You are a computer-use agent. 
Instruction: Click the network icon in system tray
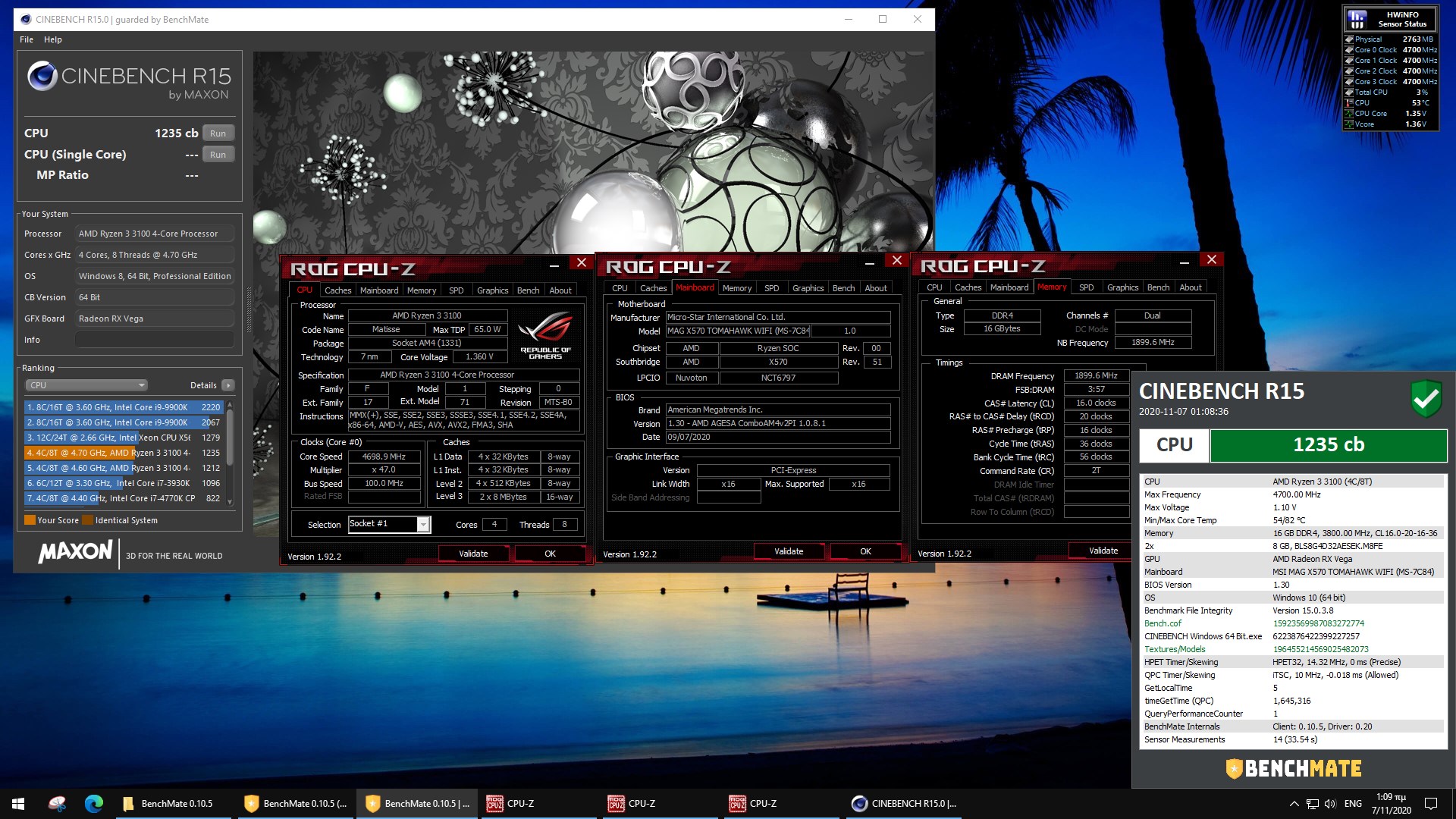[1312, 804]
